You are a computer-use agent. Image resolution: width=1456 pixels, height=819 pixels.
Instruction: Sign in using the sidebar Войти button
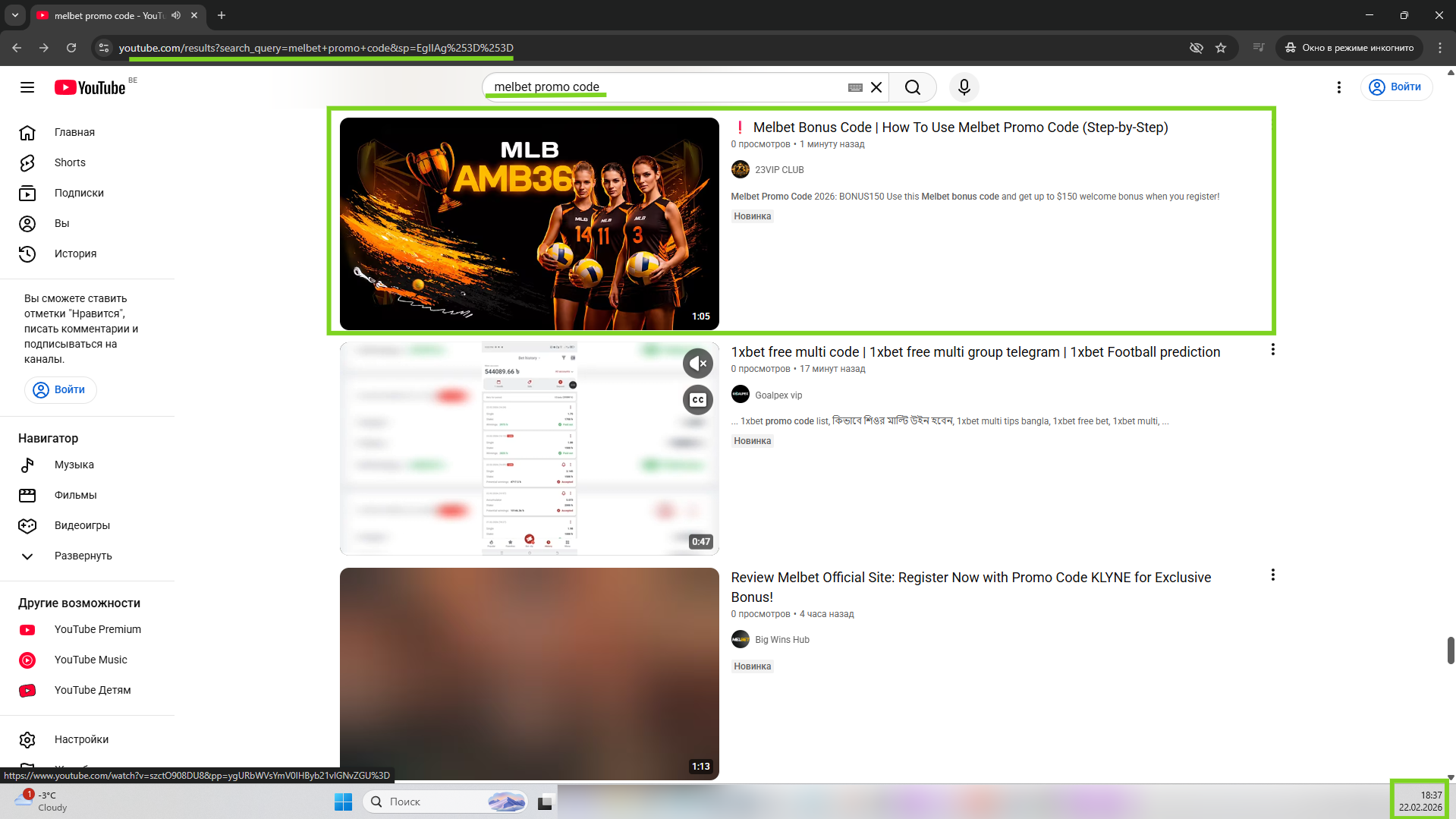[x=61, y=390]
